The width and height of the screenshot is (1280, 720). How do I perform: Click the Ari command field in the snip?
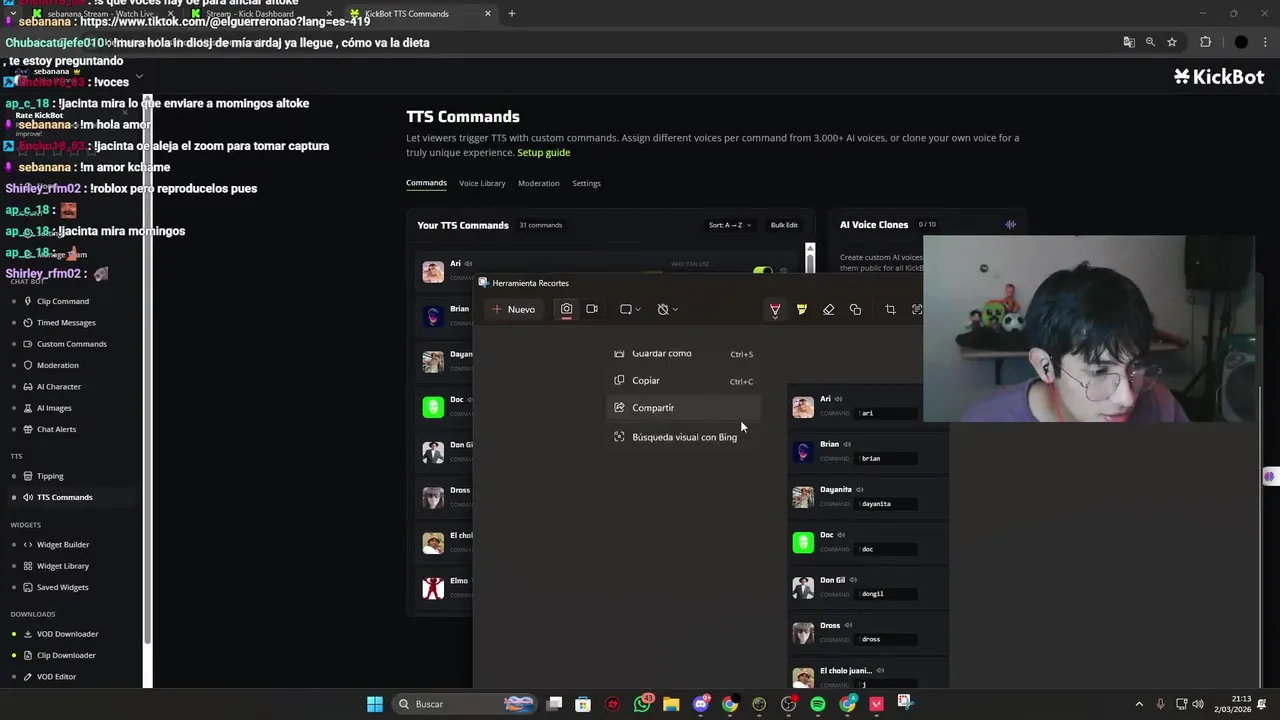click(886, 413)
